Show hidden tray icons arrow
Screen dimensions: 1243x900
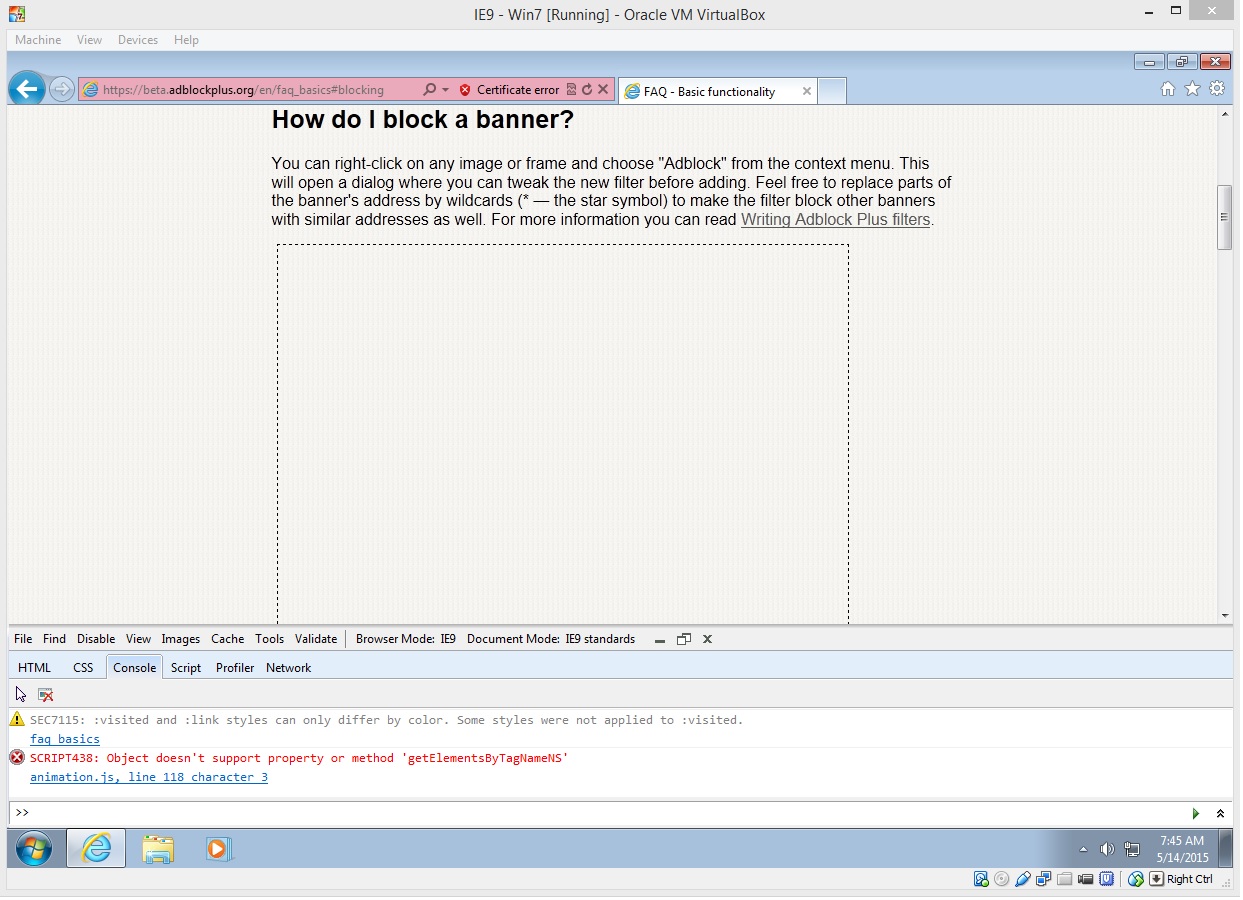(x=1084, y=850)
